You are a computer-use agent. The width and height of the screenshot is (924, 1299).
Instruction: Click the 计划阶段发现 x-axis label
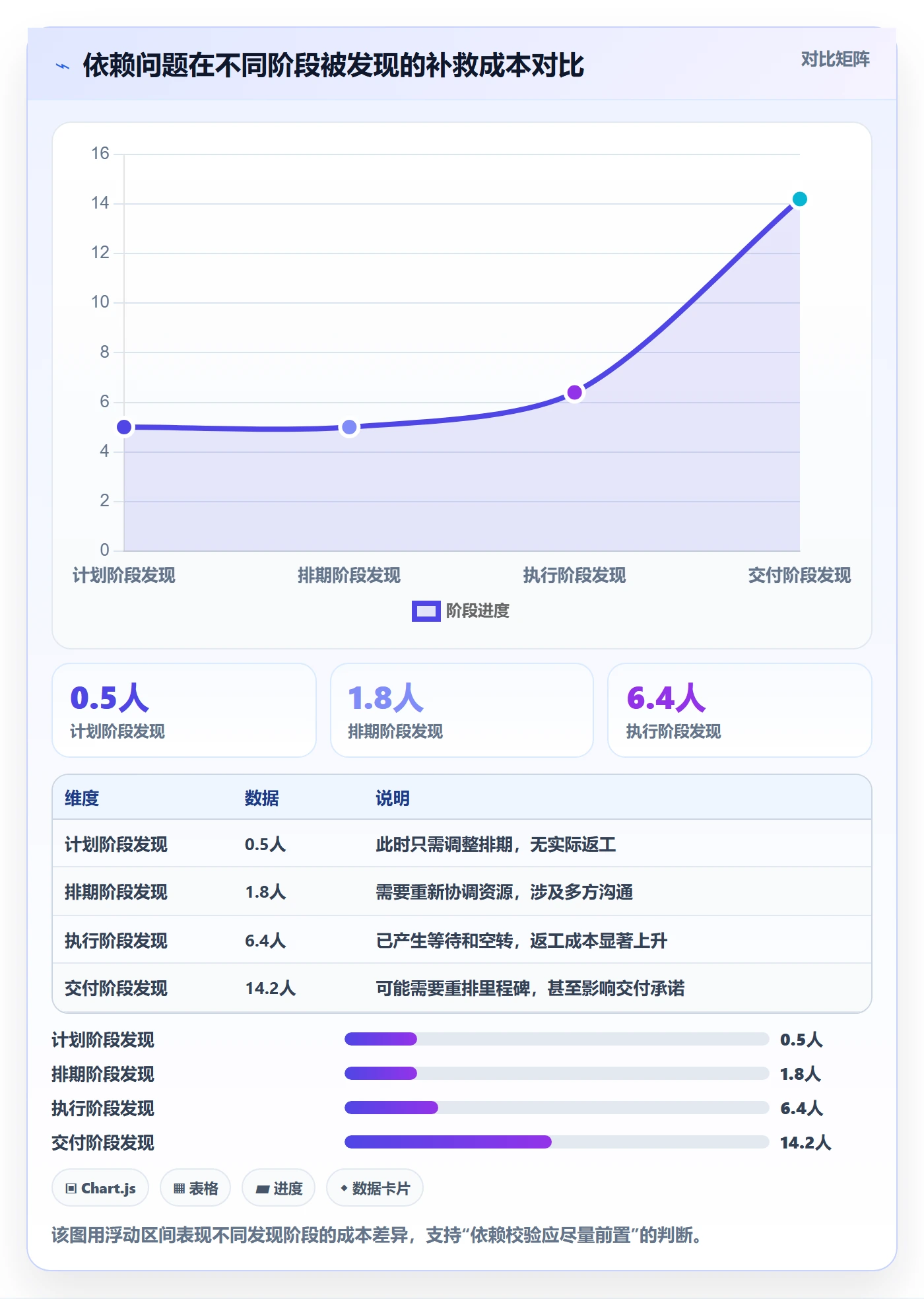[x=124, y=576]
